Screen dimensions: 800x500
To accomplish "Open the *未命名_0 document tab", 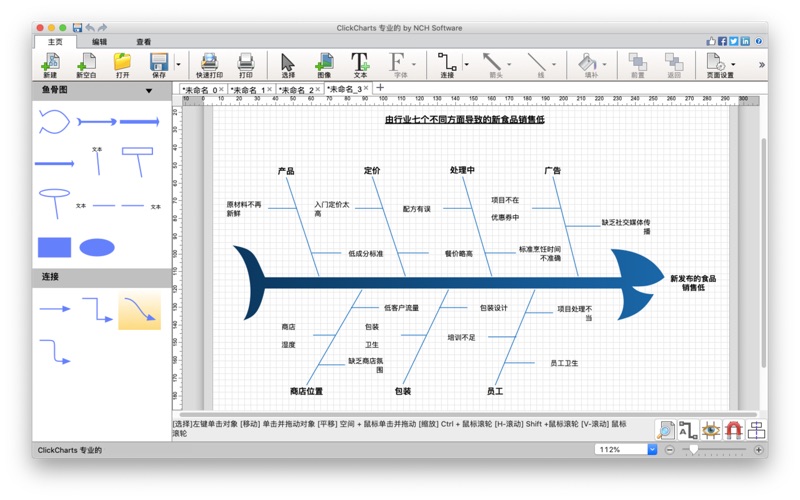I will [199, 89].
